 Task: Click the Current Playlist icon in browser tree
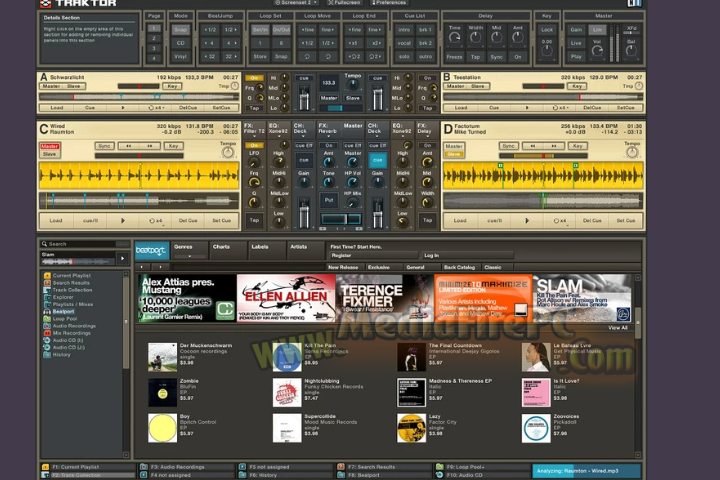[x=47, y=276]
